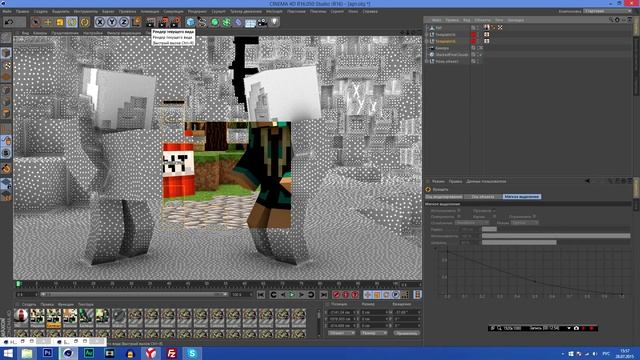This screenshot has width=640, height=360.
Task: Toggle the first red visibility dot in the object manager
Action: pyautogui.click(x=473, y=35)
